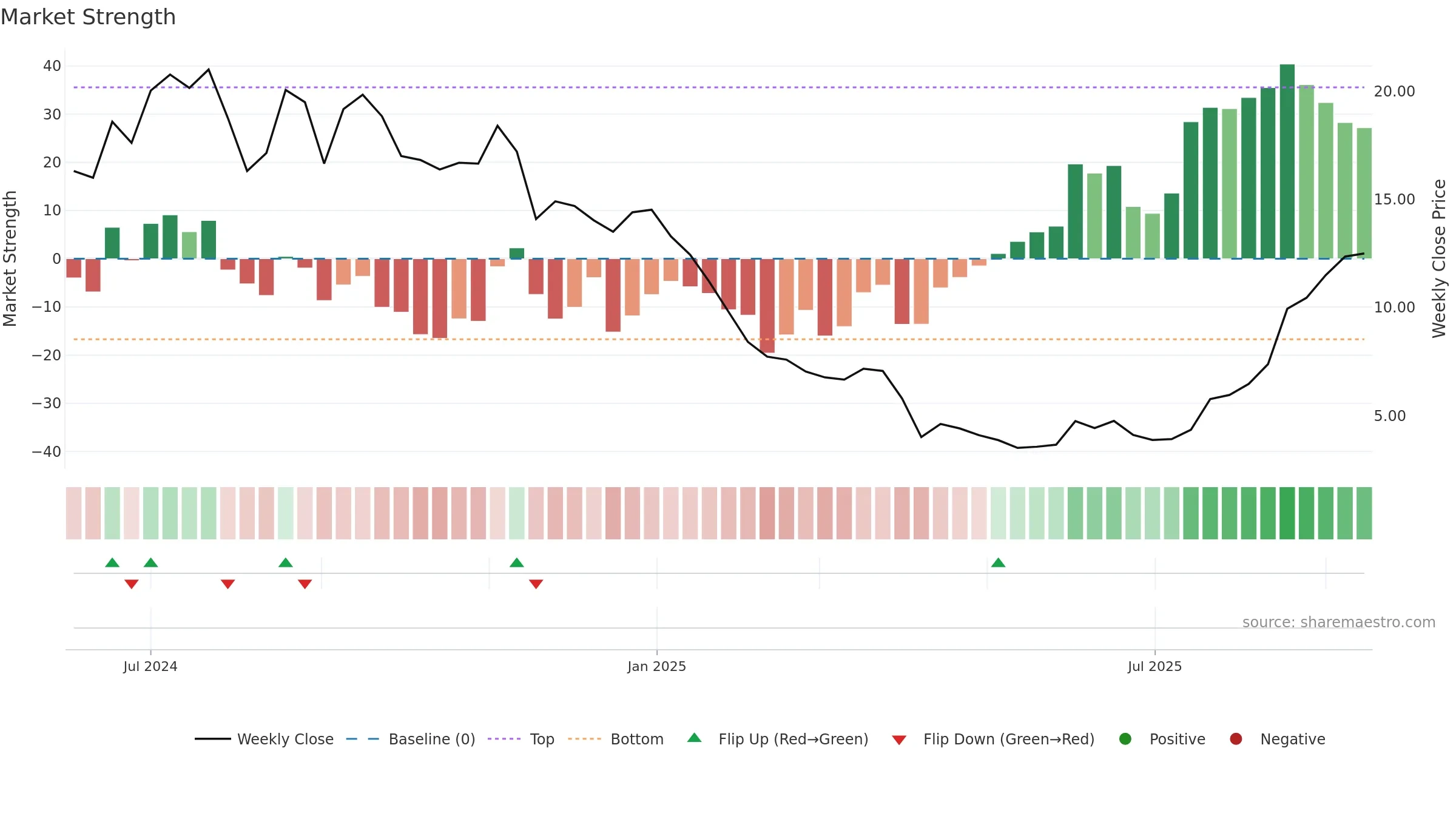
Task: Toggle the Top legend entry
Action: (x=521, y=739)
